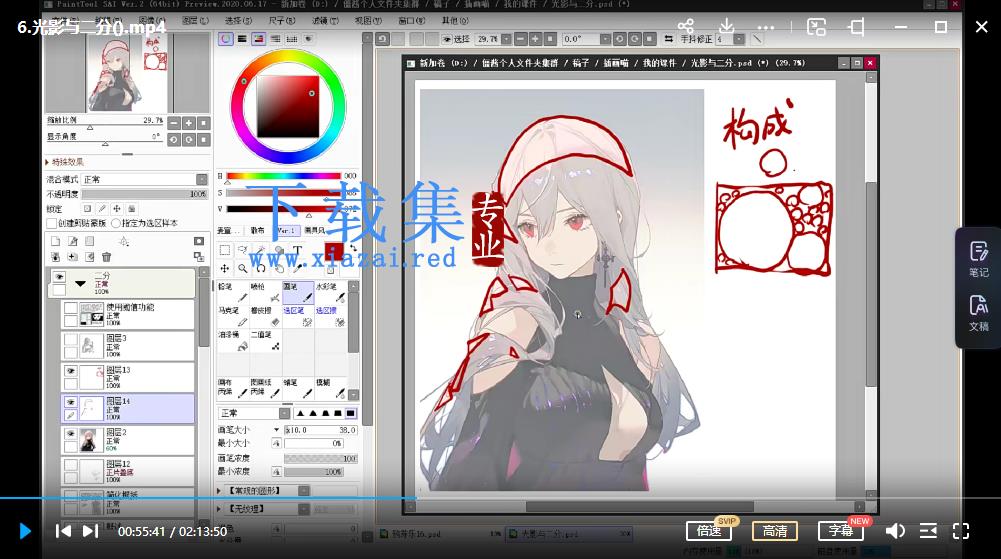Toggle the color wheel panel icon
The width and height of the screenshot is (1001, 559).
pos(225,39)
